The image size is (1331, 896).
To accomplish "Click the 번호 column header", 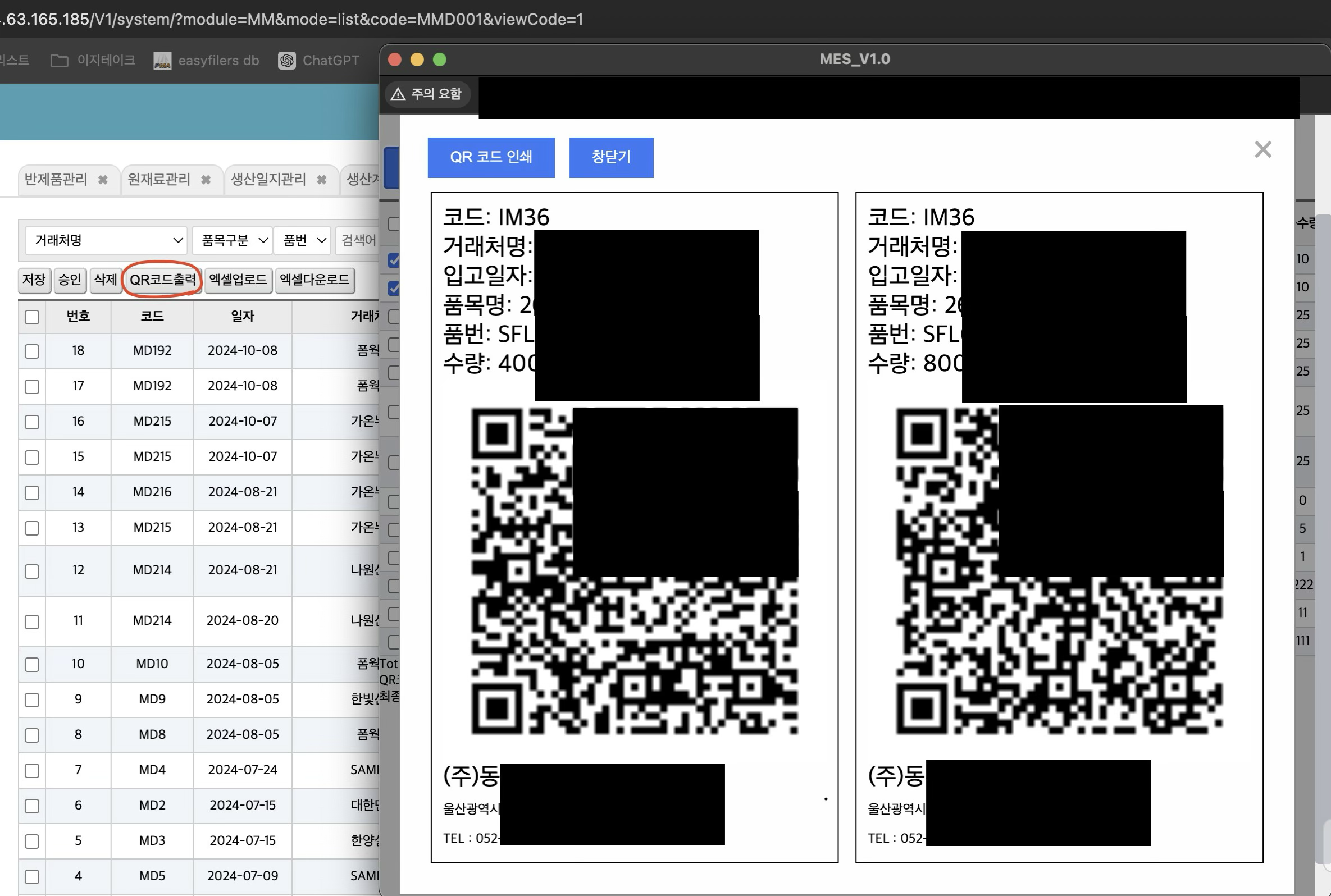I will (x=78, y=317).
